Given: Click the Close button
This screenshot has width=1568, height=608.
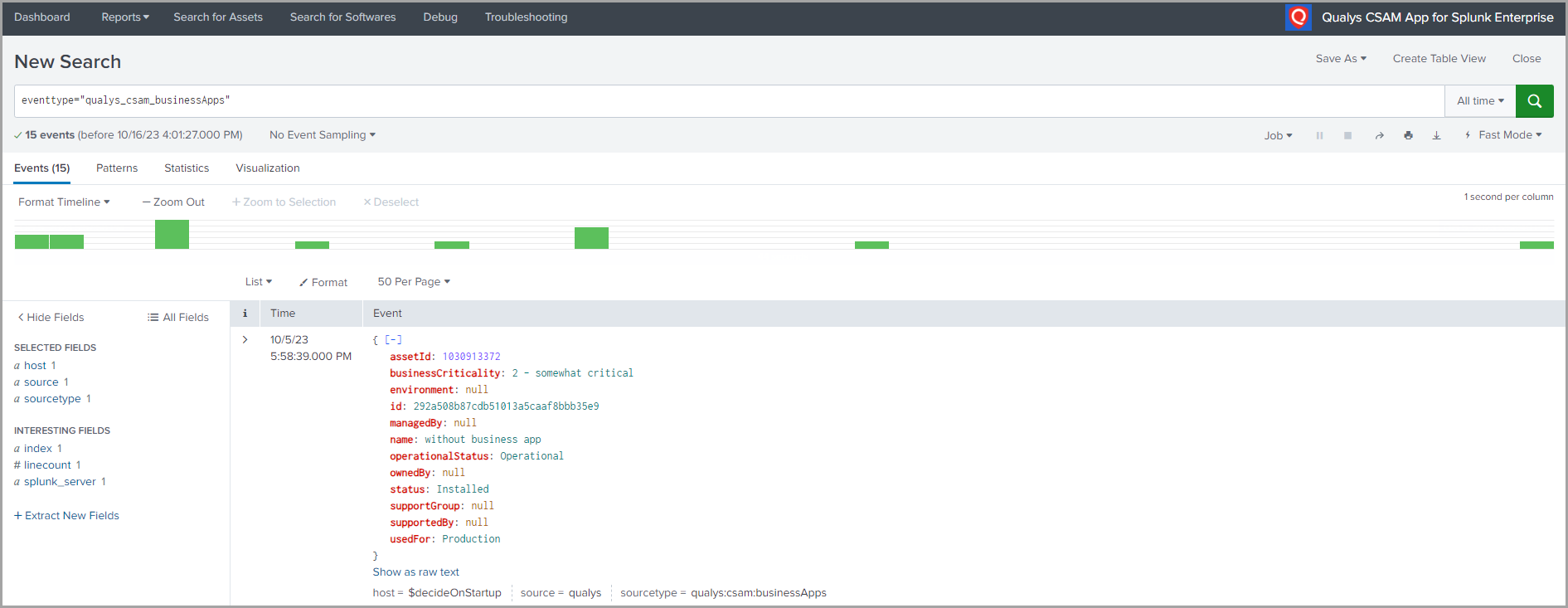Looking at the screenshot, I should pyautogui.click(x=1527, y=58).
